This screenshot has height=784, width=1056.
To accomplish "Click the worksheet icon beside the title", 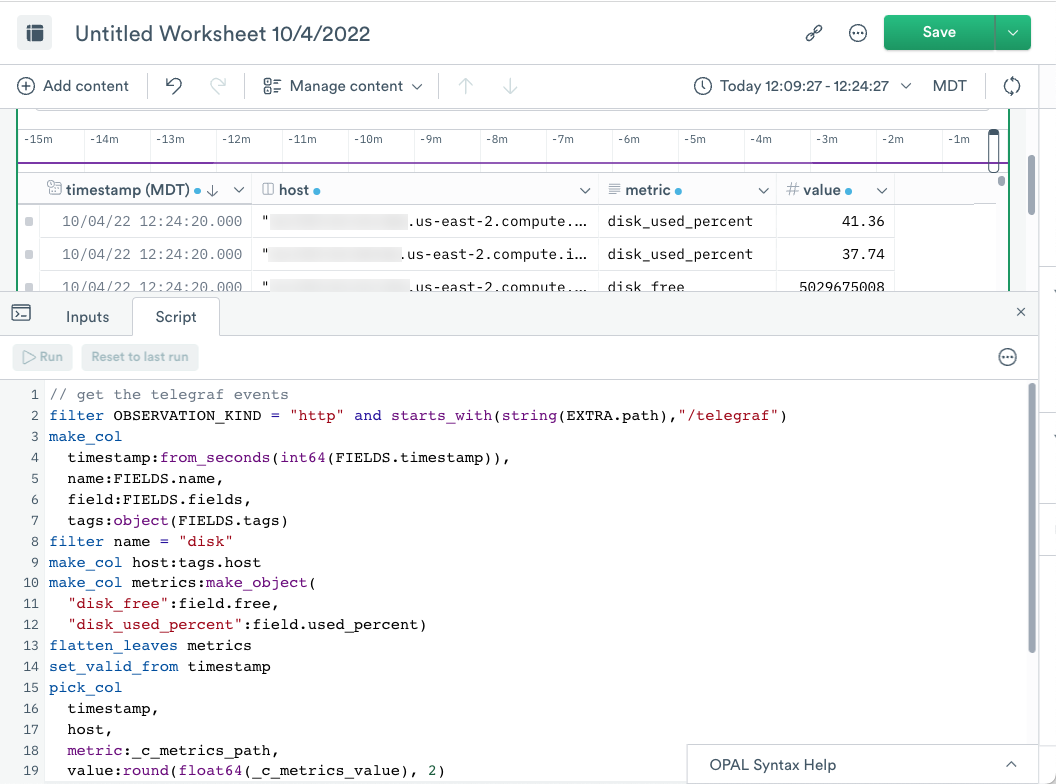I will [34, 33].
